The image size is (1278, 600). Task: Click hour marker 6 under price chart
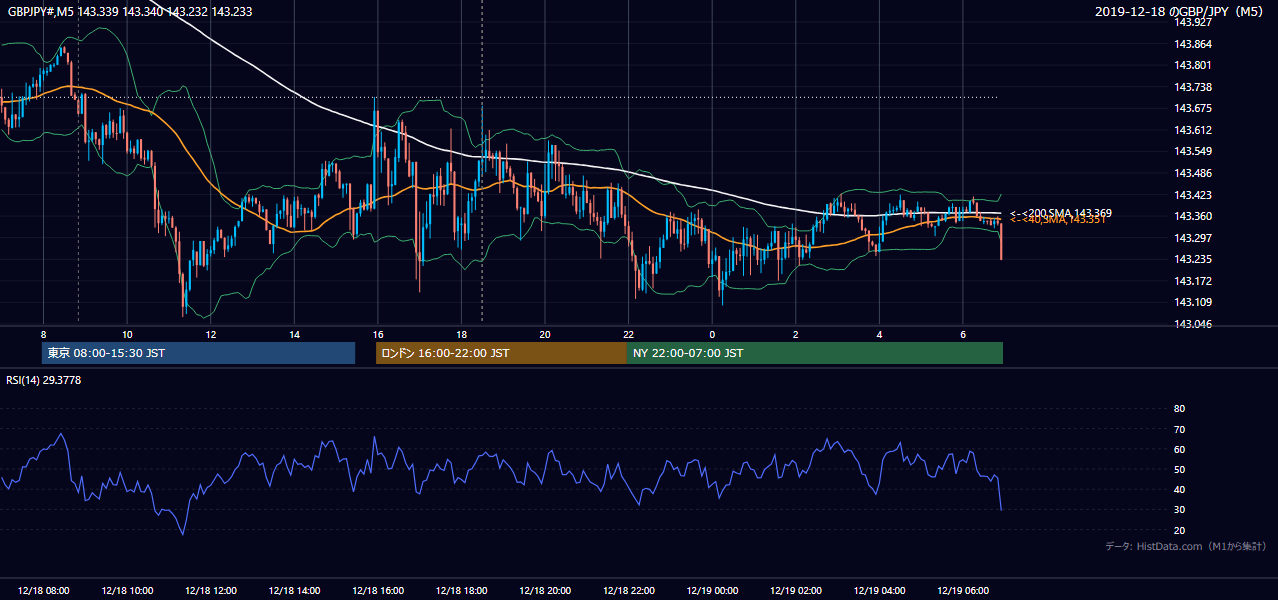(962, 334)
